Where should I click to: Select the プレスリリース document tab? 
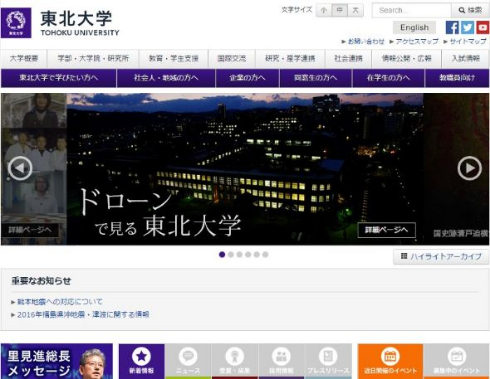click(328, 361)
